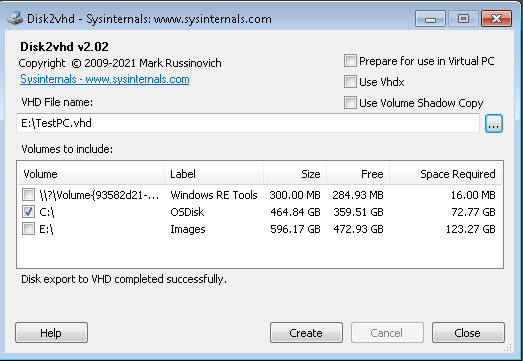Click the Mark Russinovich copyright line
523x361 pixels.
pos(120,63)
